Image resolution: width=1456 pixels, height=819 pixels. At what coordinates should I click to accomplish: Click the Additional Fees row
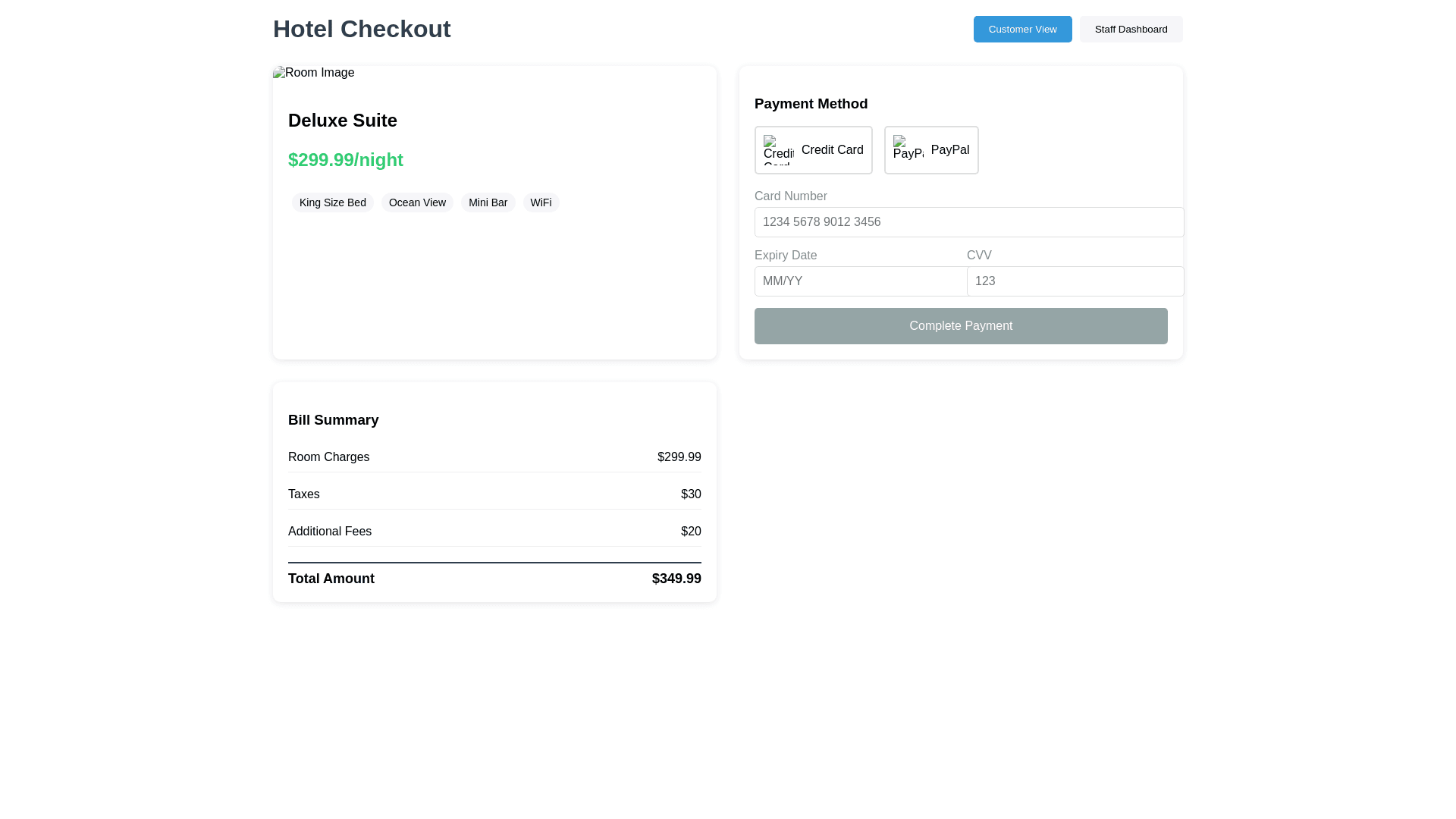point(494,532)
